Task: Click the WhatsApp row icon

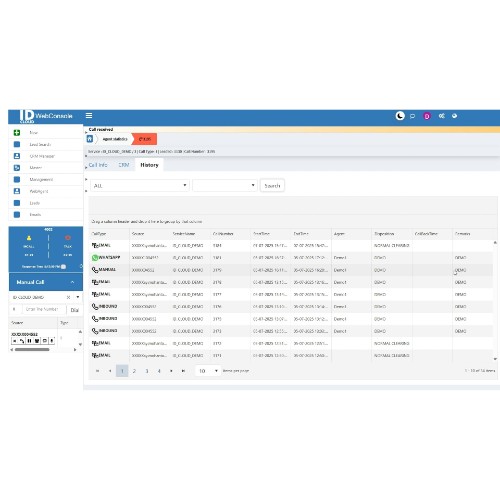Action: pos(95,258)
